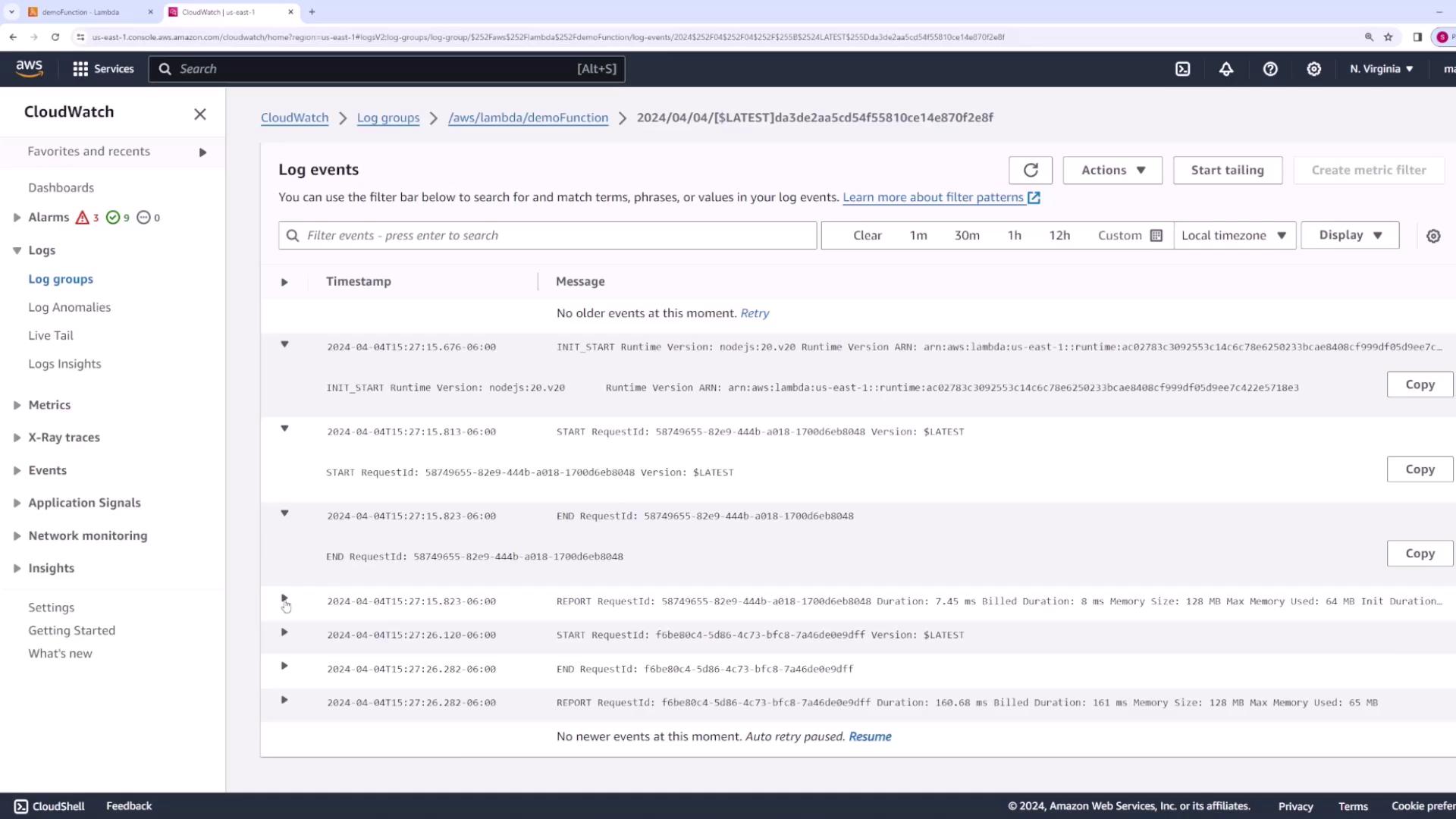
Task: Open the Local timezone dropdown
Action: pyautogui.click(x=1234, y=235)
